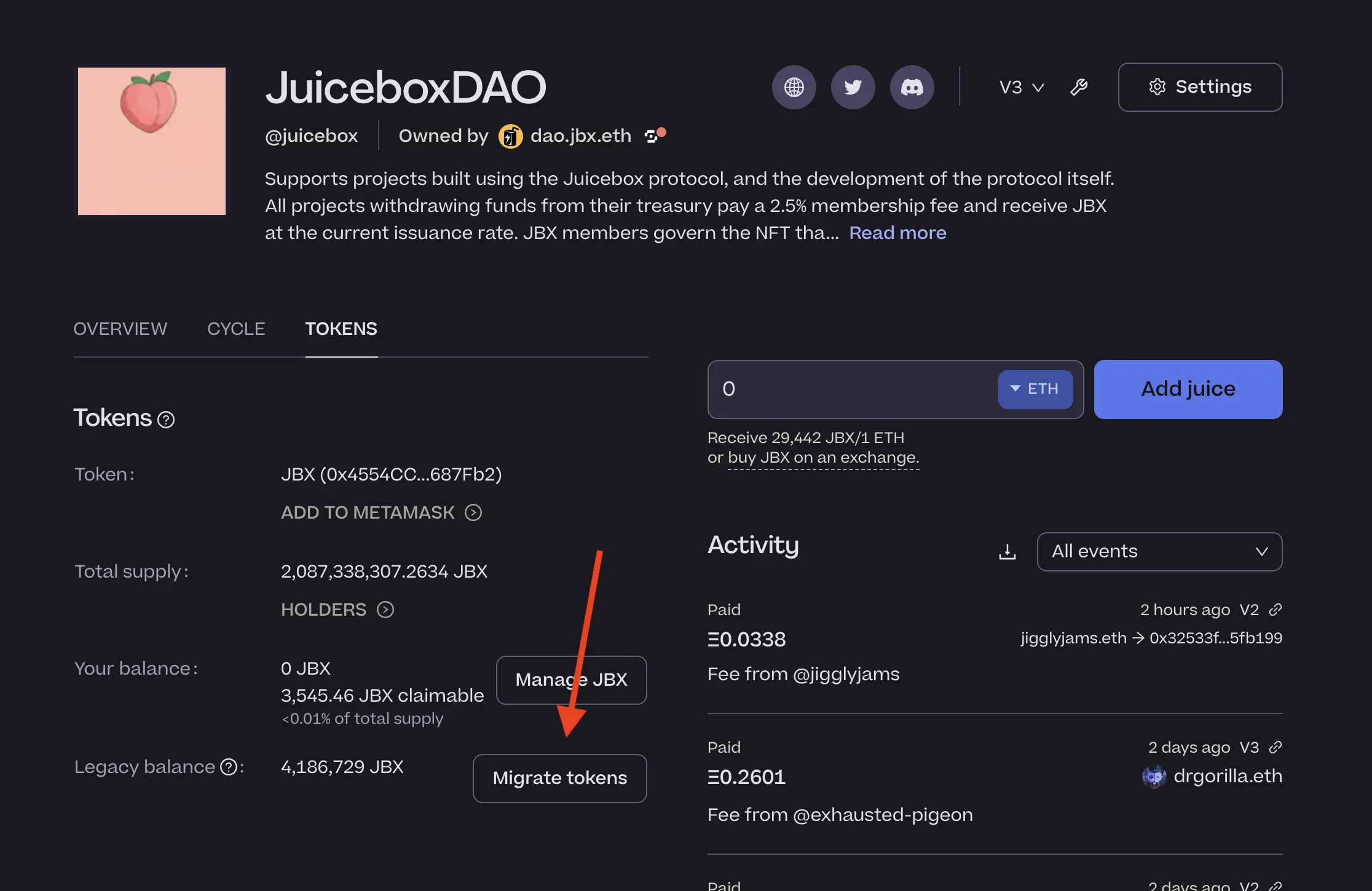The width and height of the screenshot is (1372, 891).
Task: Open the Discord server icon
Action: [x=912, y=87]
